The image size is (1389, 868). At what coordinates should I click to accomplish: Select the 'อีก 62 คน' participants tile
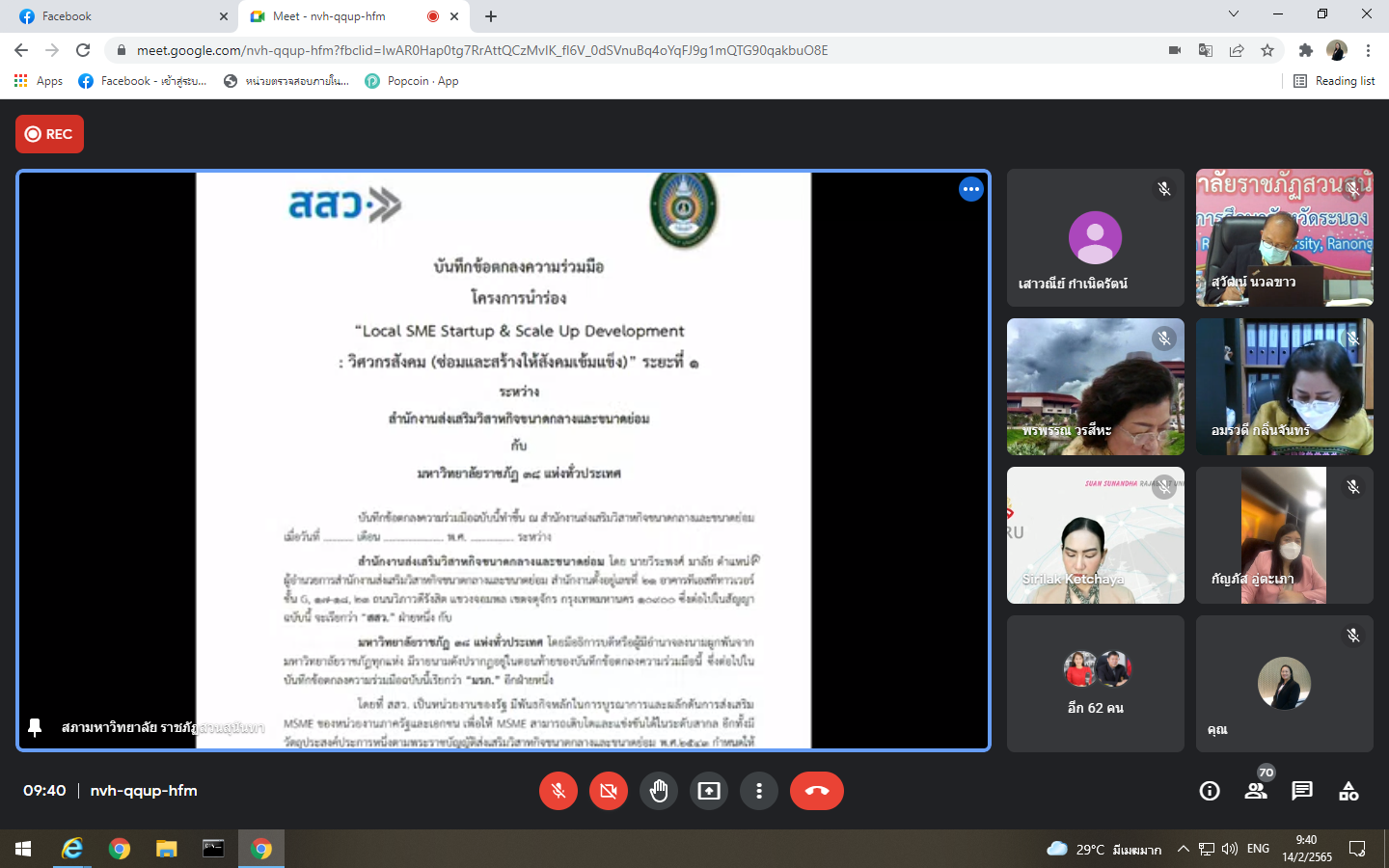tap(1095, 684)
